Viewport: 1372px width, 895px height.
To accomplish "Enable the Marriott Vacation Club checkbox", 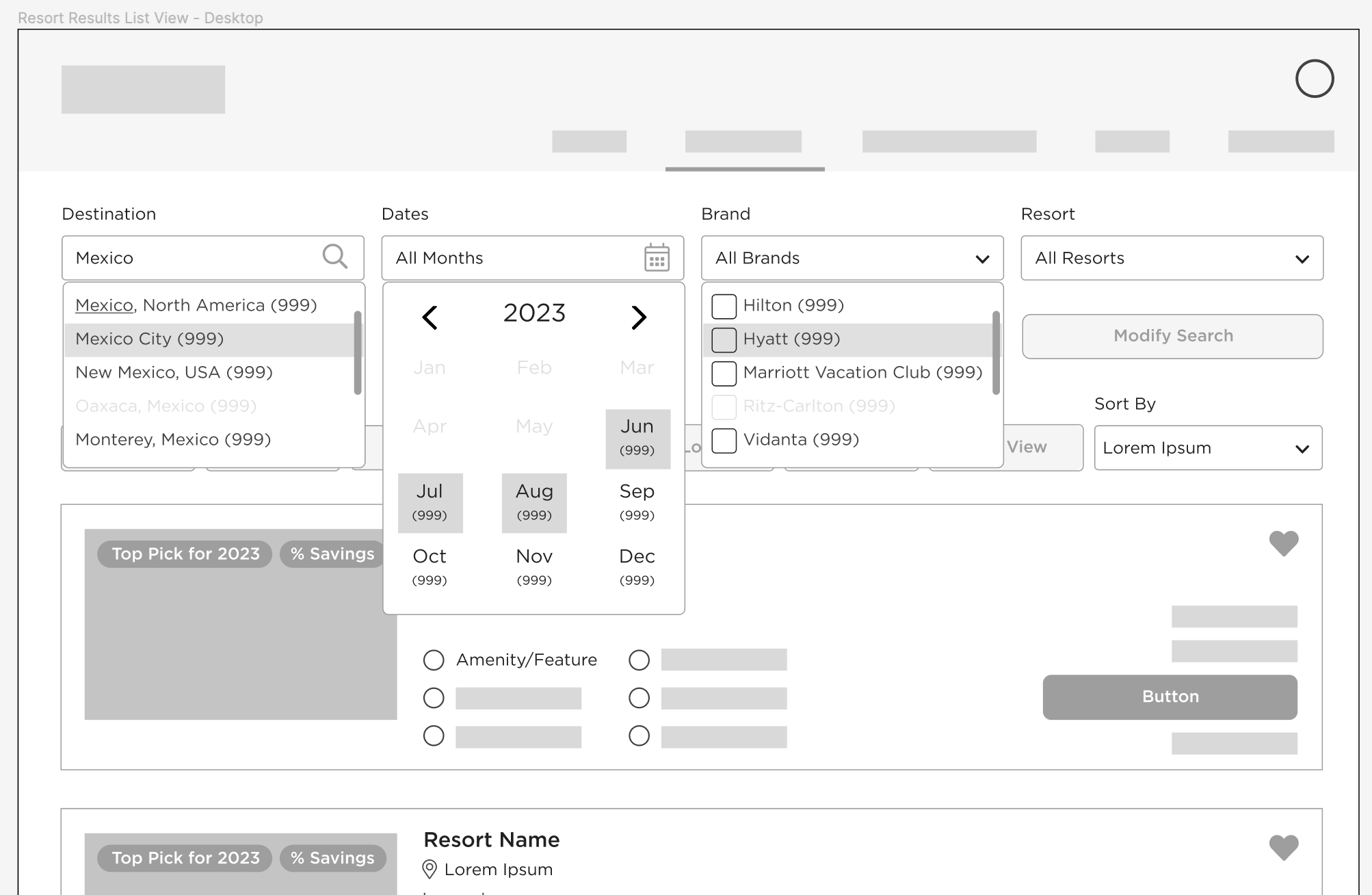I will click(x=724, y=373).
